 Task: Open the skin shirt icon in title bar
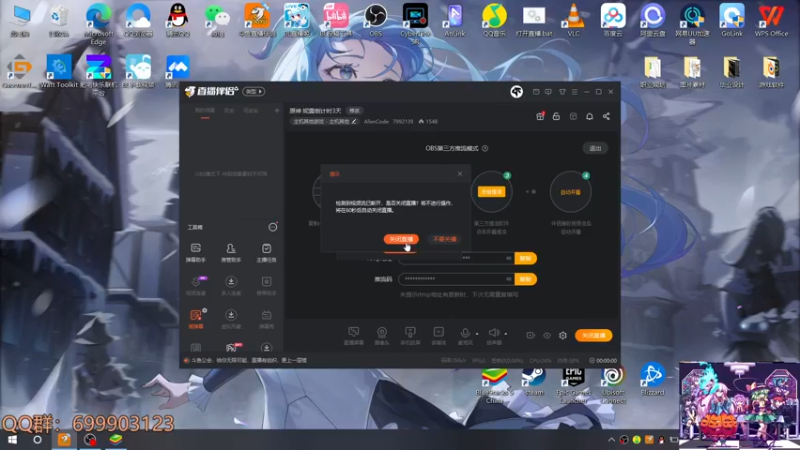tap(562, 92)
